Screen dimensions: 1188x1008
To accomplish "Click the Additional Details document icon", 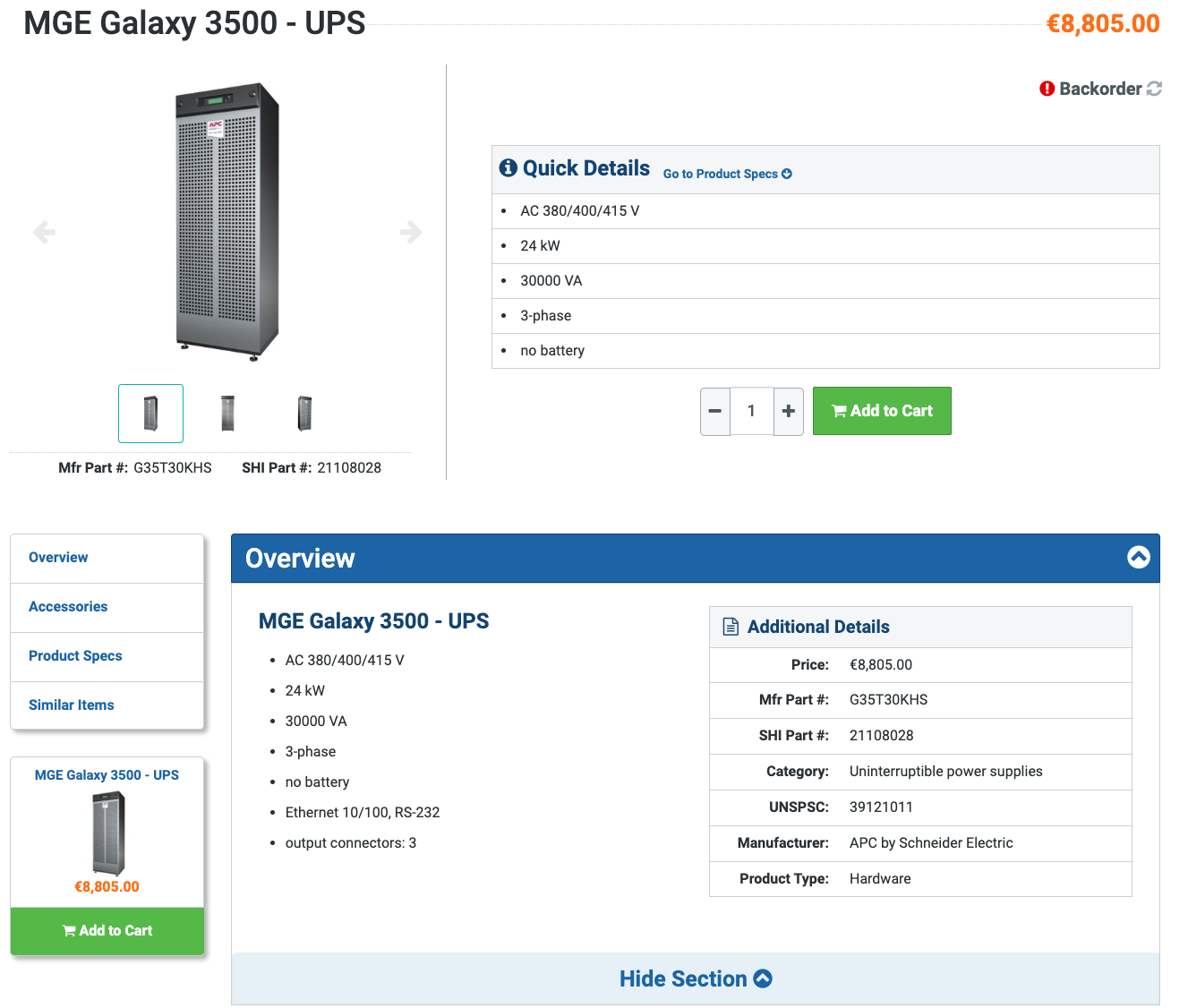I will (731, 627).
